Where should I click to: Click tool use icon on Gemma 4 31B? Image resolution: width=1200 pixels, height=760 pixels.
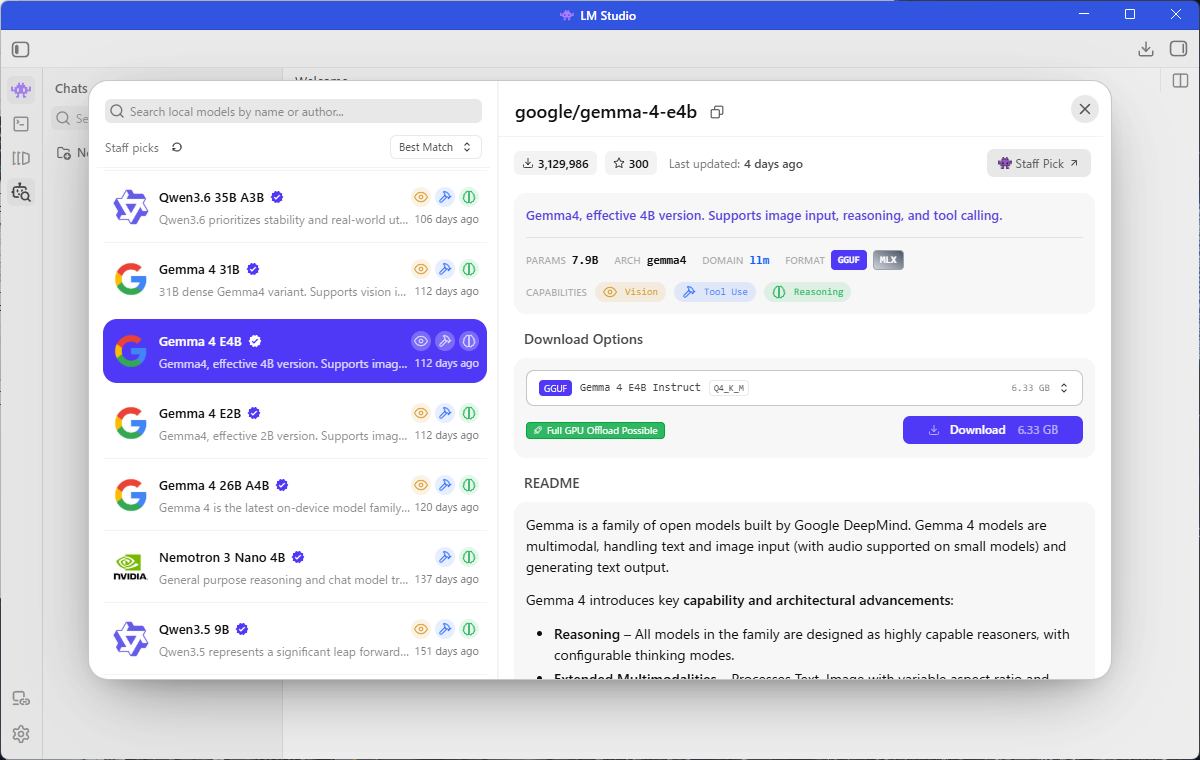pyautogui.click(x=445, y=269)
